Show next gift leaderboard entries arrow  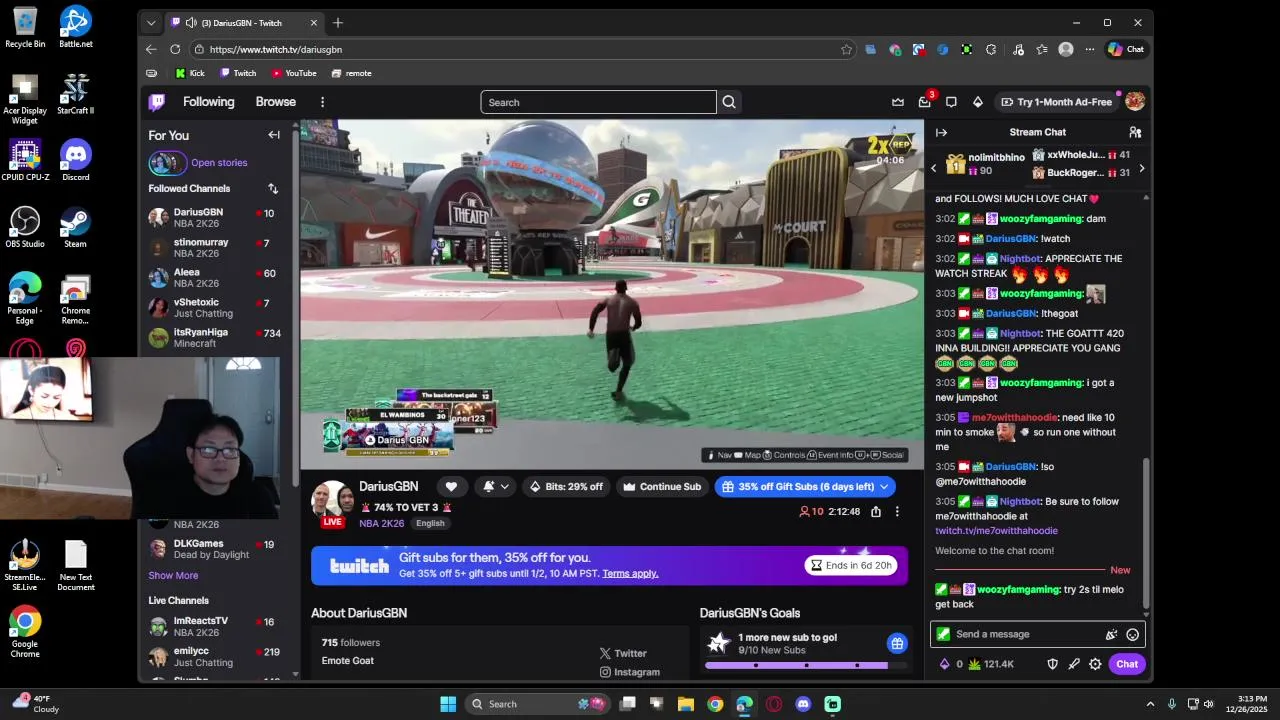pos(1142,169)
